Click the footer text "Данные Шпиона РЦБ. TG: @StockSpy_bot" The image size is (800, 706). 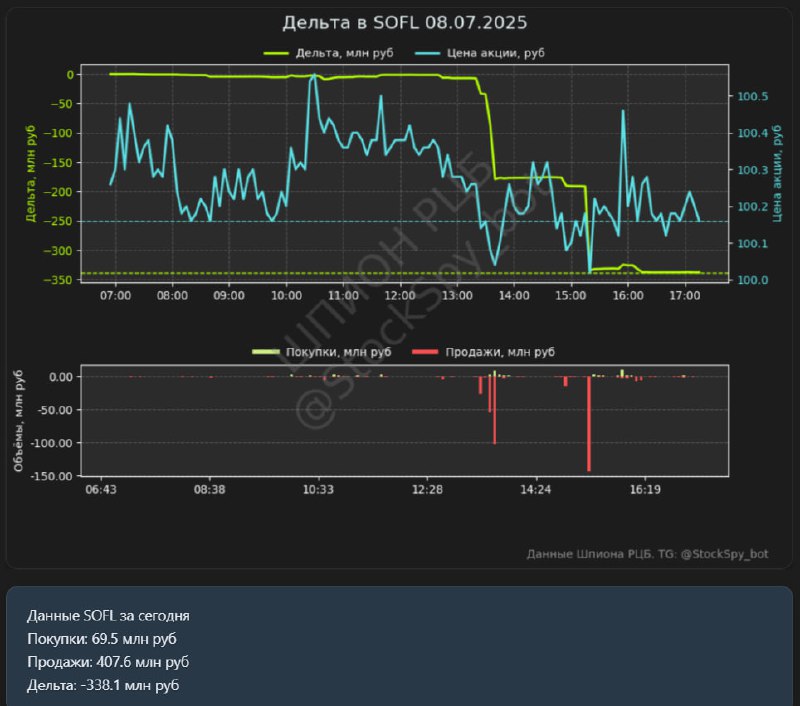click(x=647, y=554)
